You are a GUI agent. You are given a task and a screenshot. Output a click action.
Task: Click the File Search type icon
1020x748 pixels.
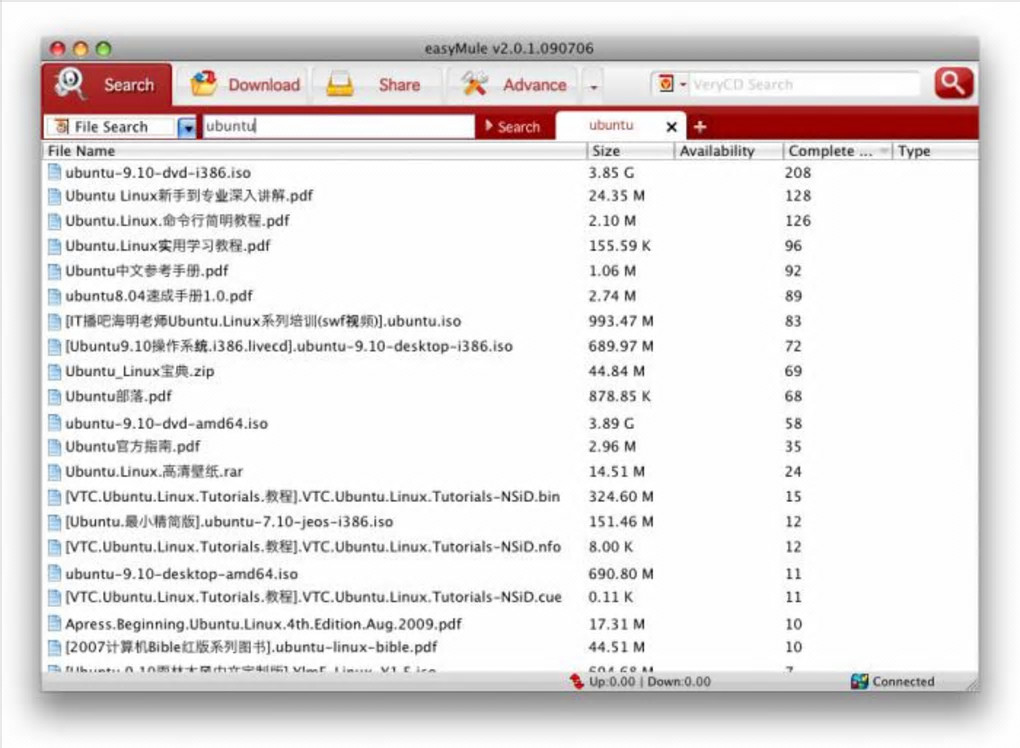pos(62,126)
